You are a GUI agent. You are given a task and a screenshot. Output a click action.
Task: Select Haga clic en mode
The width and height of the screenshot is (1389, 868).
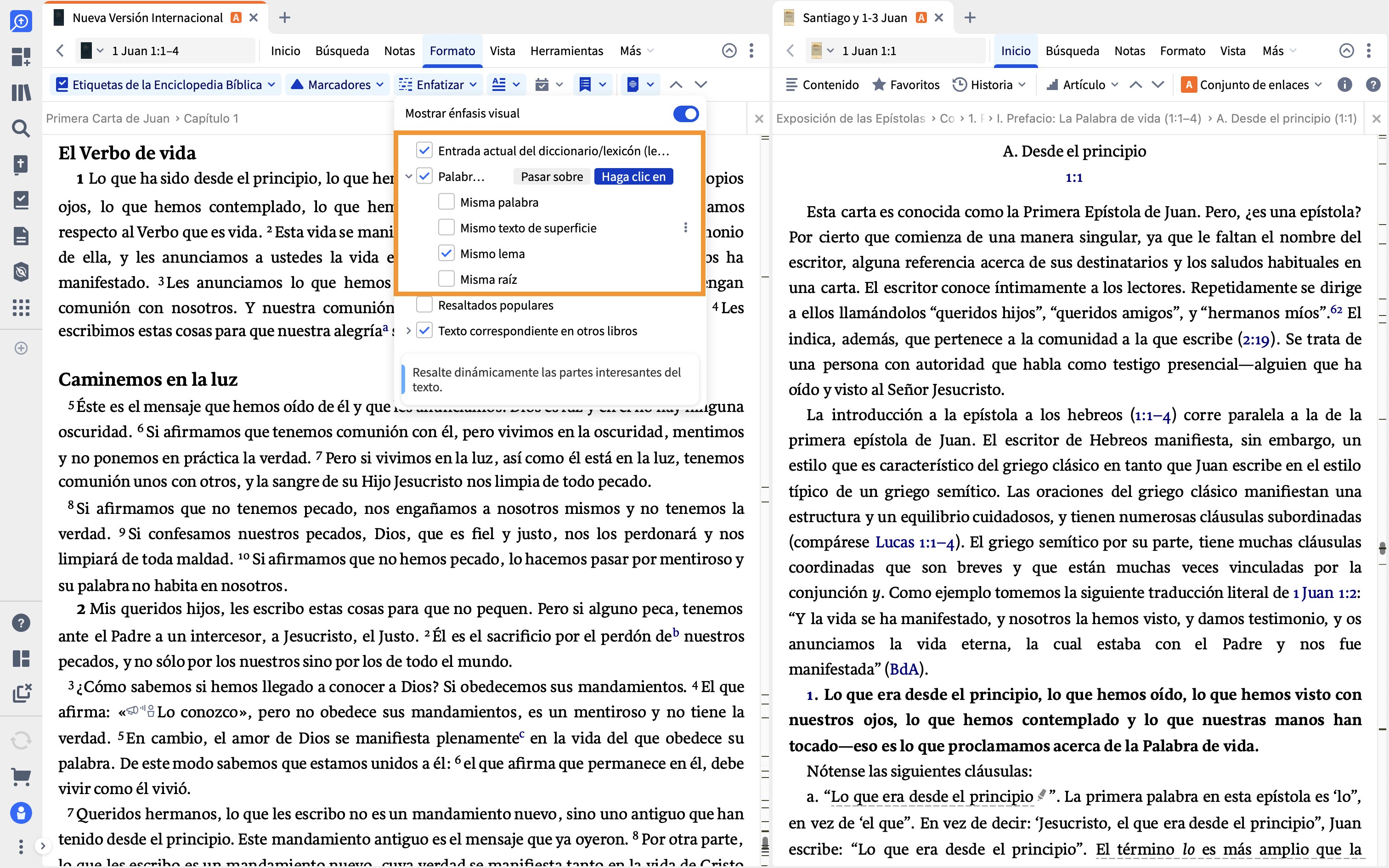(633, 176)
